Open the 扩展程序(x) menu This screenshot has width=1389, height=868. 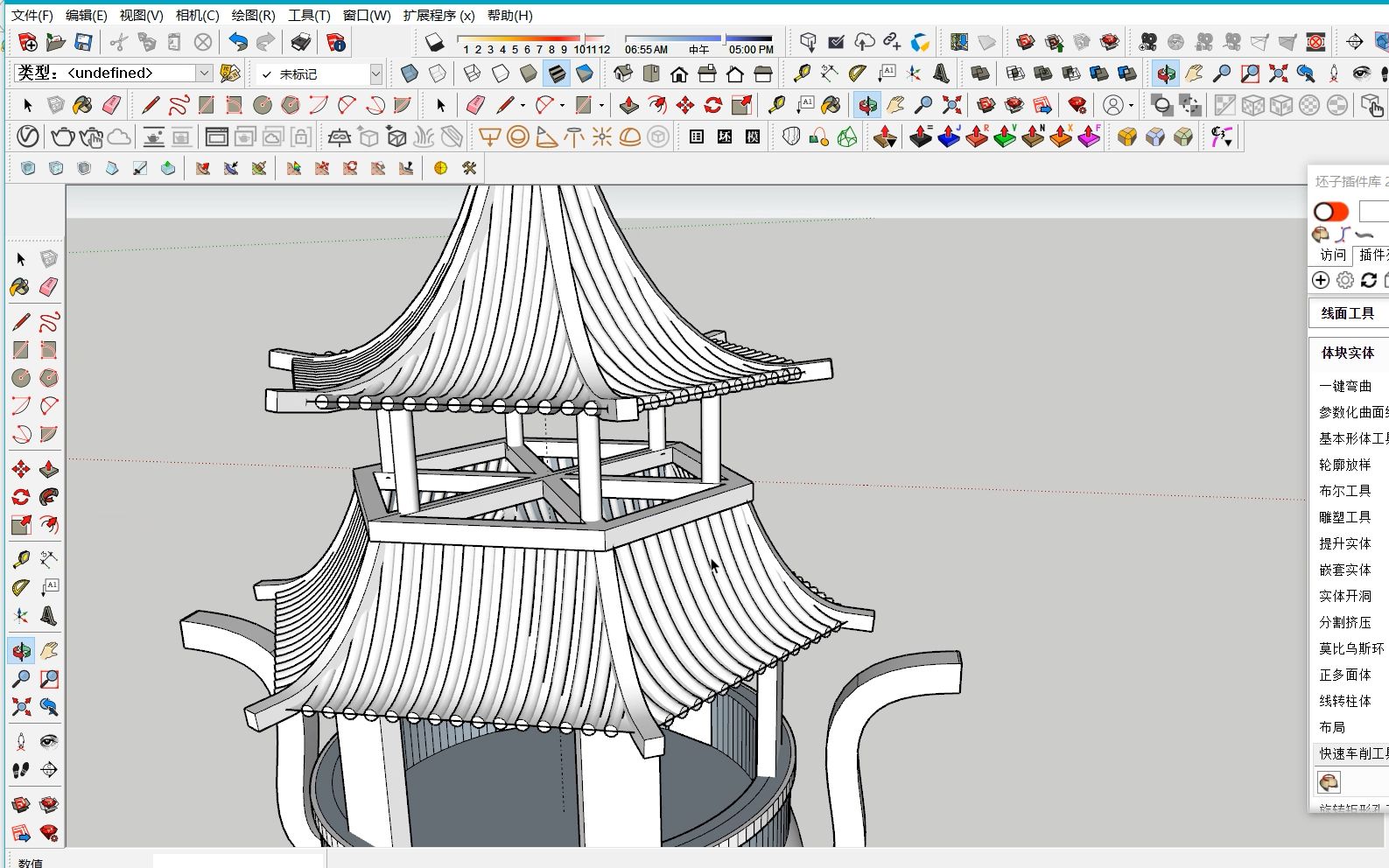point(438,15)
